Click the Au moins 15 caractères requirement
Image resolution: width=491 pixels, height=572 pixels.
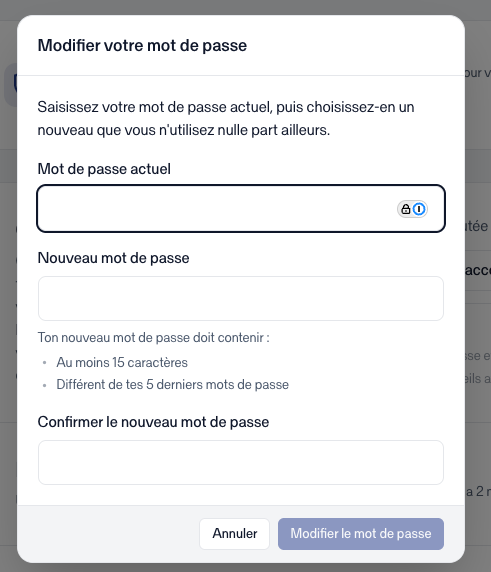122,363
